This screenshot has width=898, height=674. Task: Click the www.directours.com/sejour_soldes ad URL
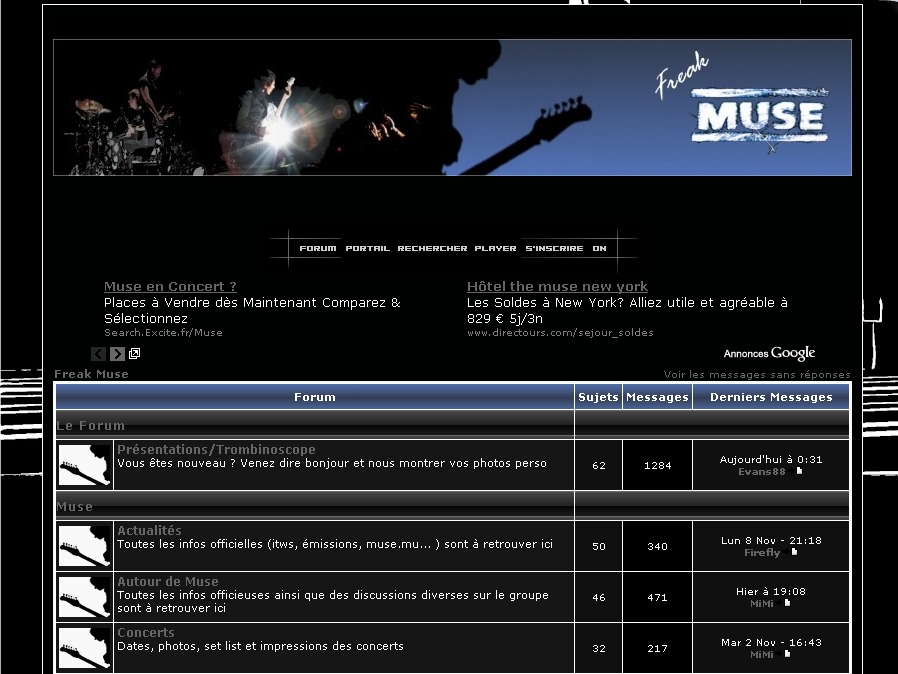click(560, 333)
